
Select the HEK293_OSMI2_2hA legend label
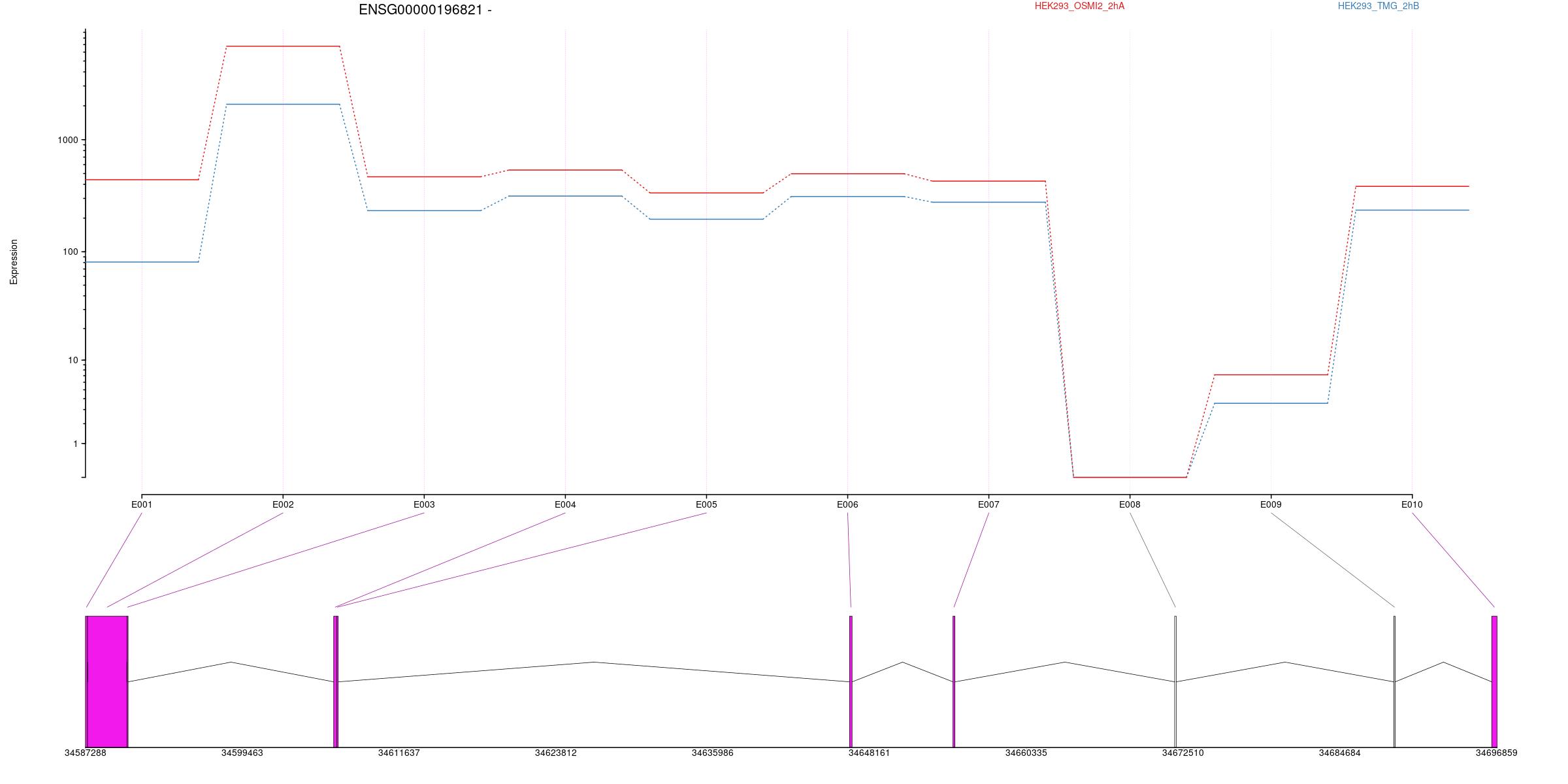(x=1079, y=6)
